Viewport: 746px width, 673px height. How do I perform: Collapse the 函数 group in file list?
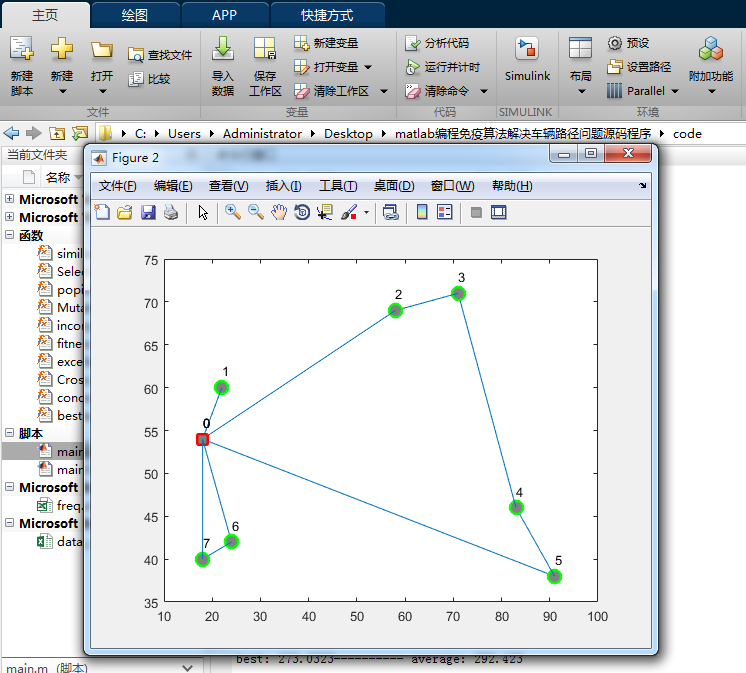tap(10, 234)
